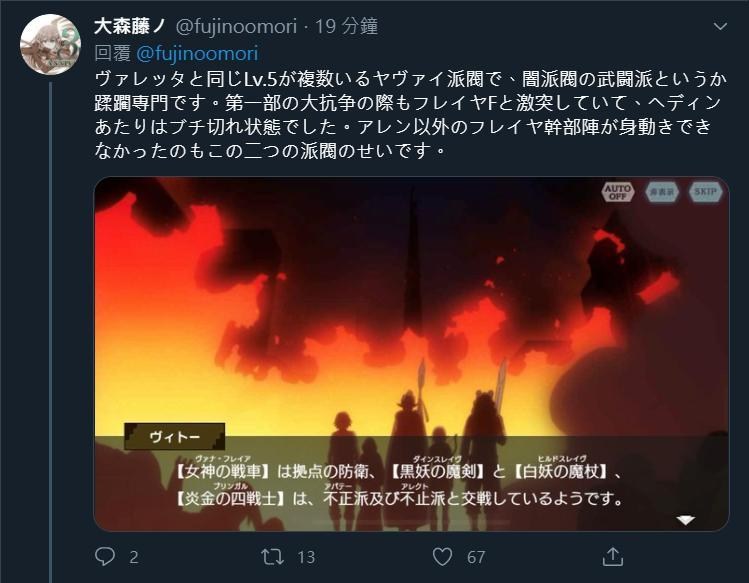Advance dialogue with white down arrow
Image resolution: width=749 pixels, height=583 pixels.
pyautogui.click(x=685, y=520)
